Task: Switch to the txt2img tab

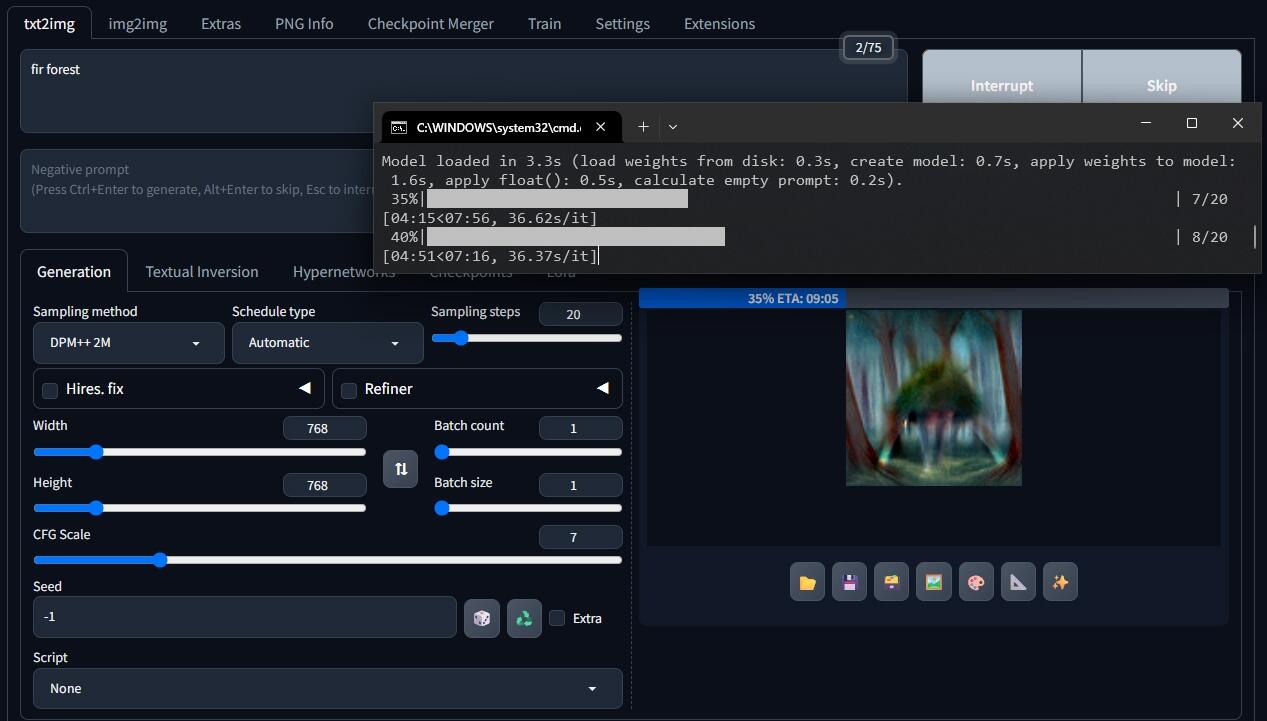Action: [x=49, y=23]
